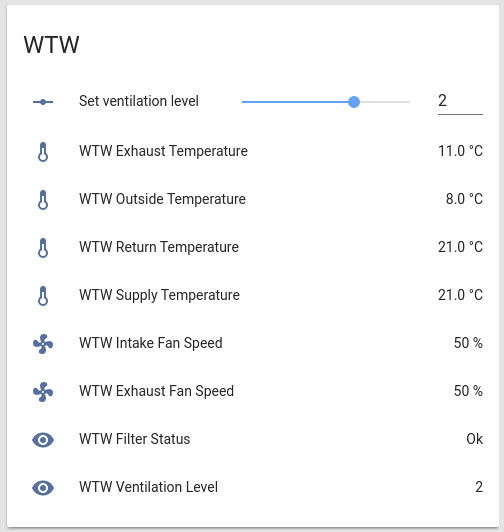Click the WTW Exhaust Fan Speed label
The image size is (504, 532).
point(156,391)
